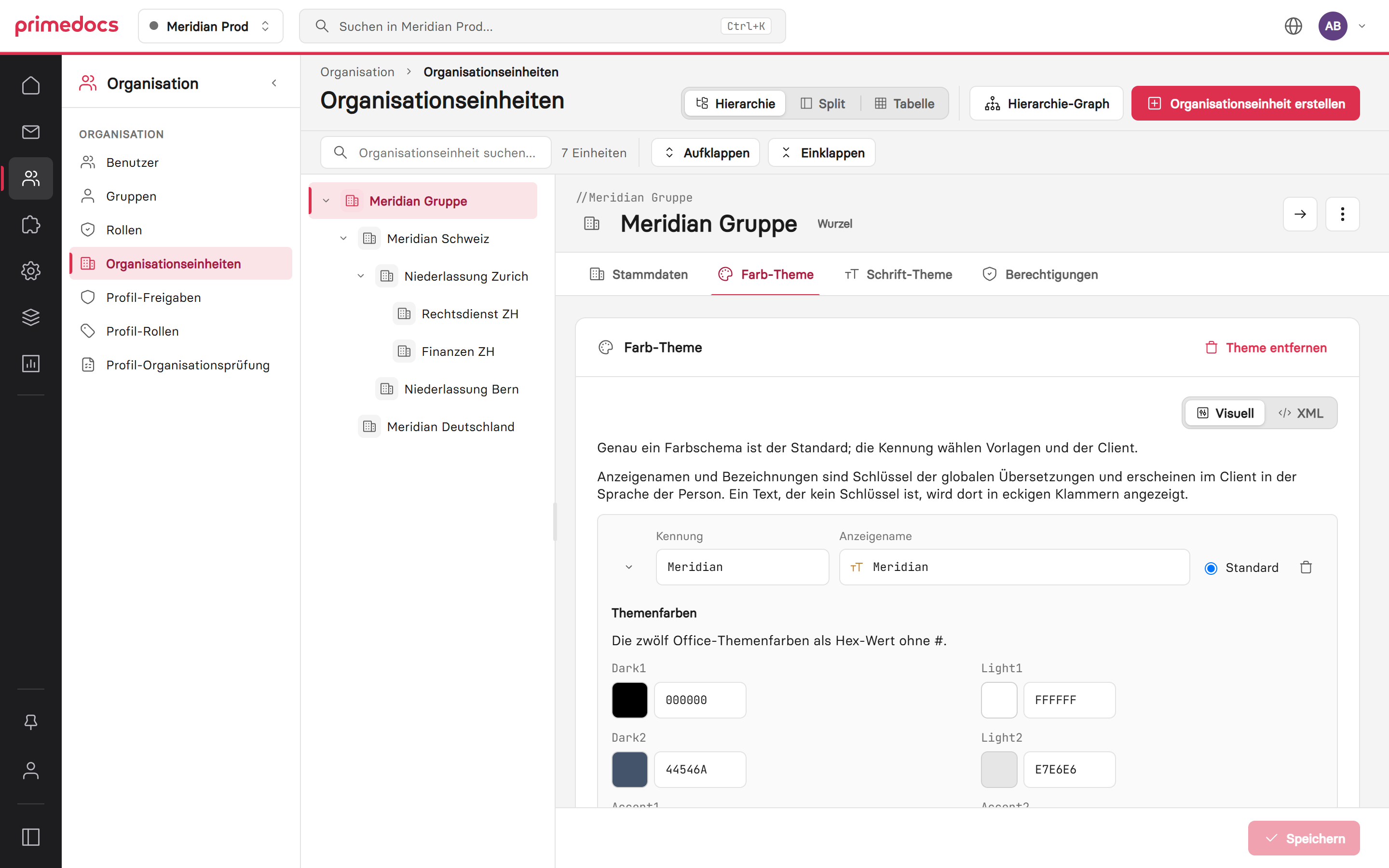Switch to Split view

[x=822, y=103]
